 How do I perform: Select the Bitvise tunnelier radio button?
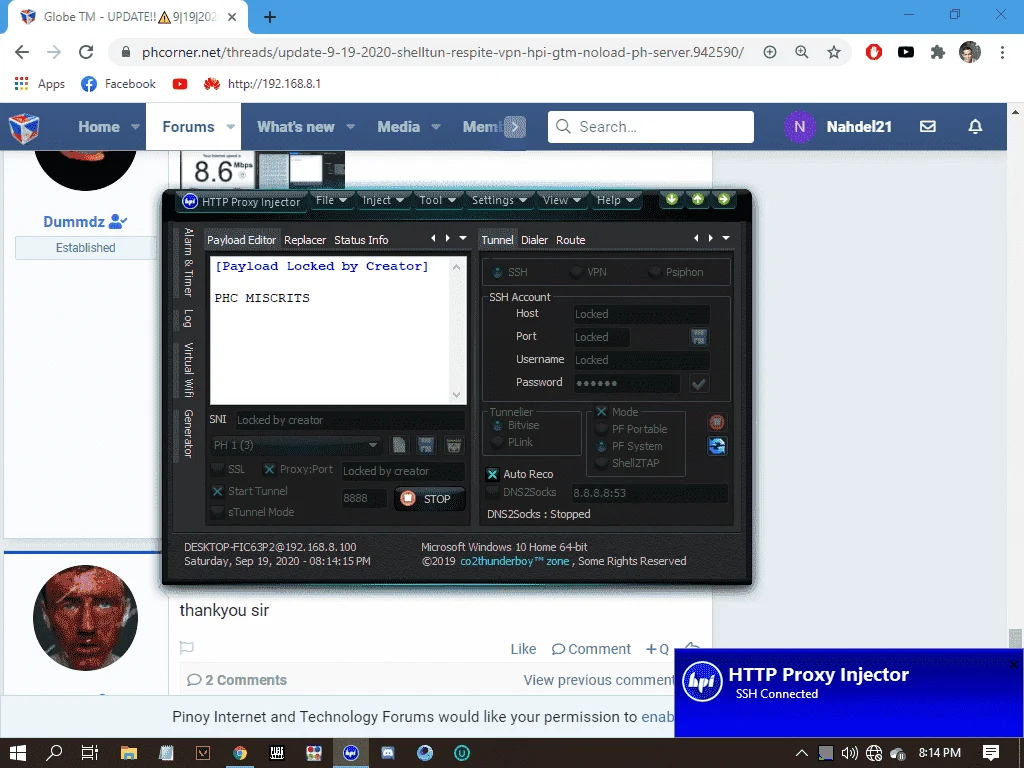point(498,426)
